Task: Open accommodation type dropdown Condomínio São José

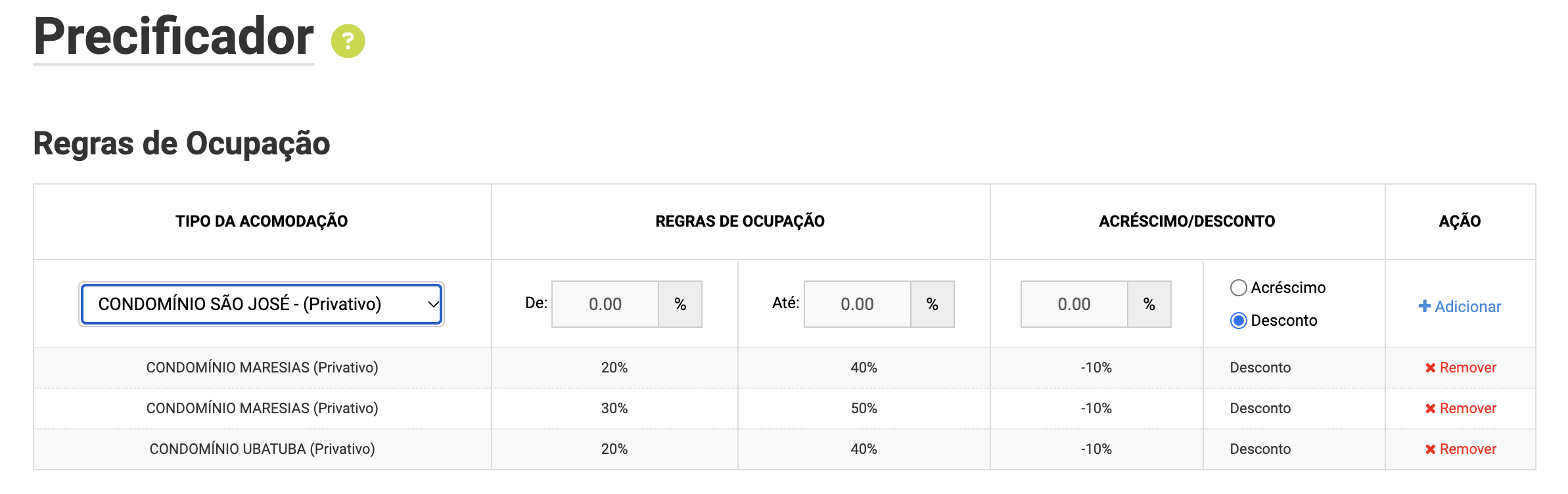Action: [262, 304]
